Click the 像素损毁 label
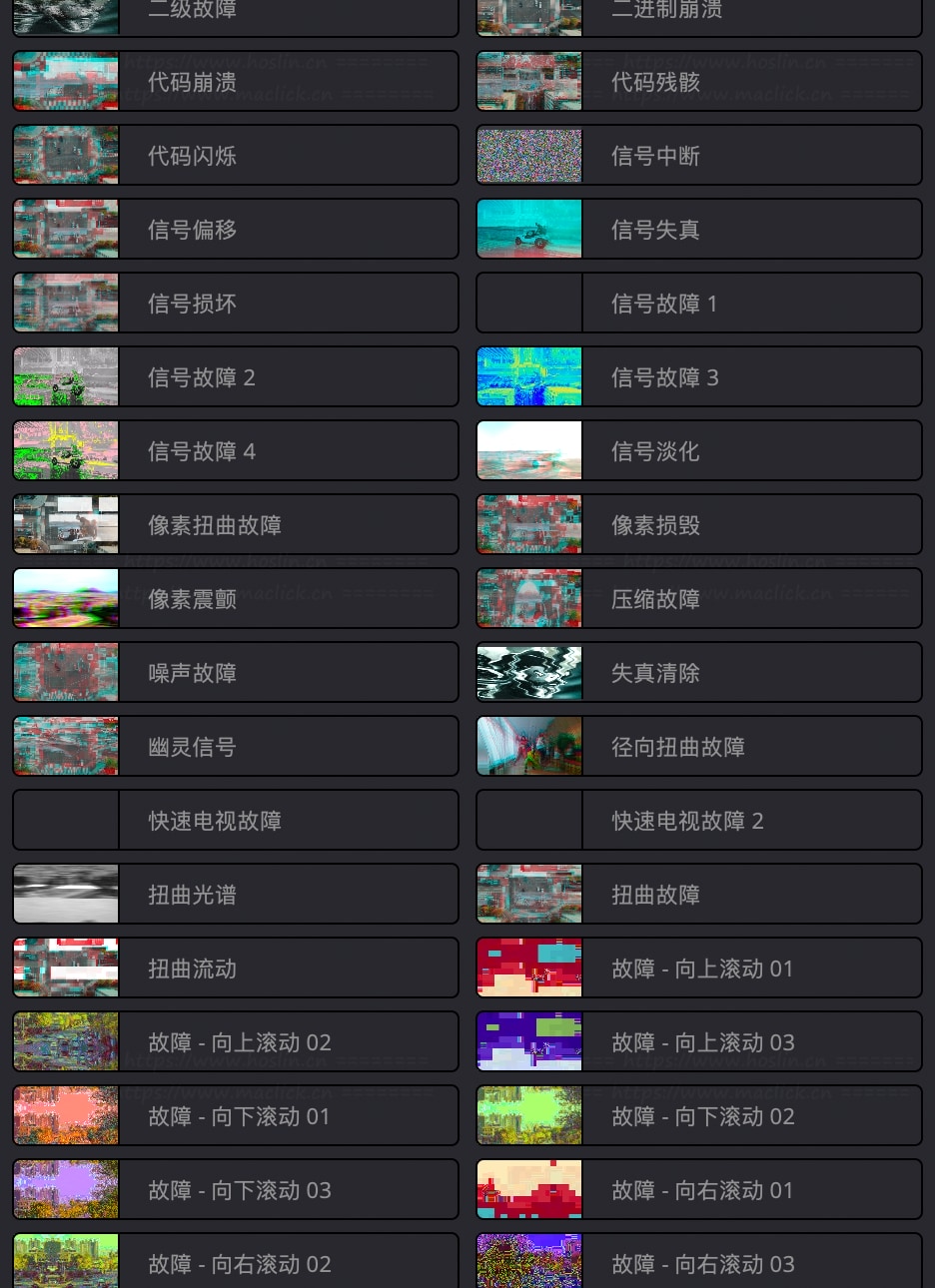 [x=655, y=525]
